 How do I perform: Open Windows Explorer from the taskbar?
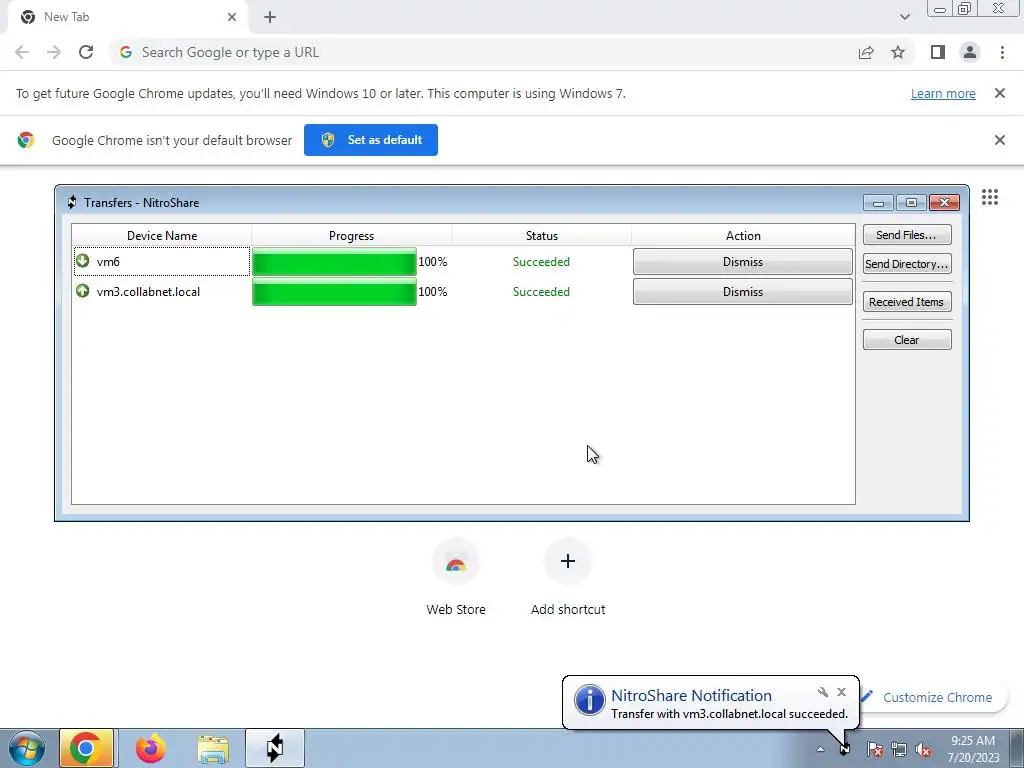213,749
